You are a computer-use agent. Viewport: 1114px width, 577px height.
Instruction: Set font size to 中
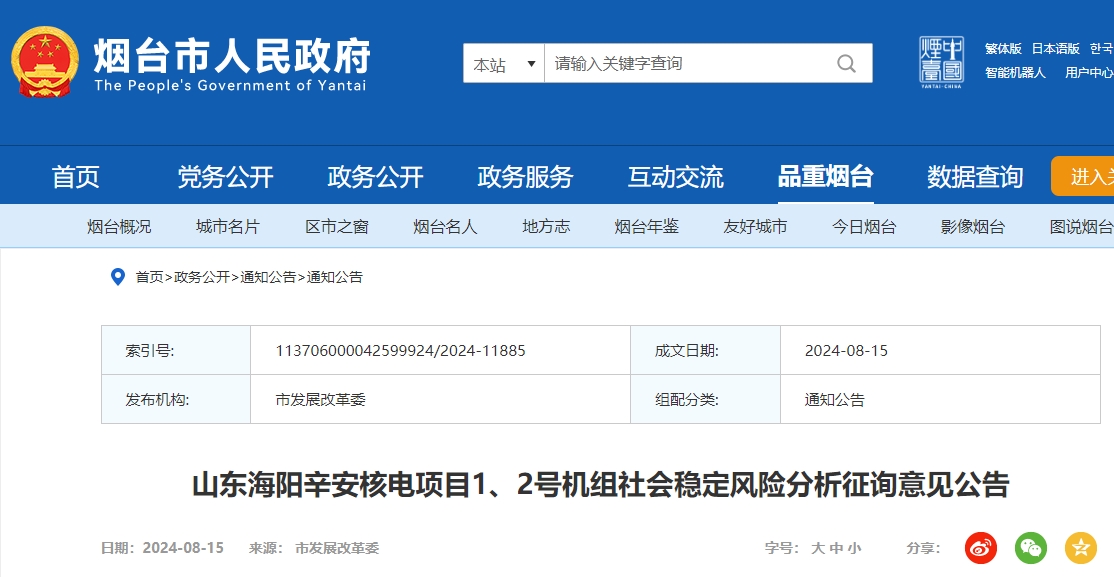pyautogui.click(x=835, y=548)
